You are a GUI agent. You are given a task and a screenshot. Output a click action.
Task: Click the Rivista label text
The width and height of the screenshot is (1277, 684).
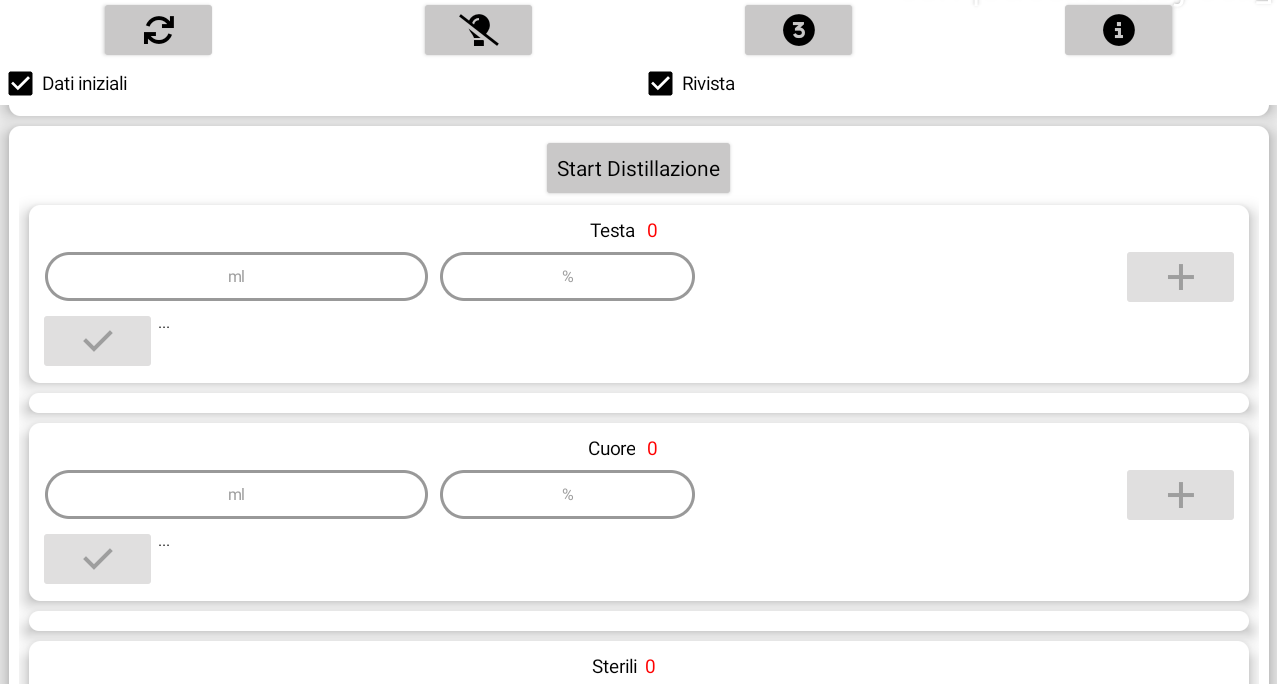708,84
